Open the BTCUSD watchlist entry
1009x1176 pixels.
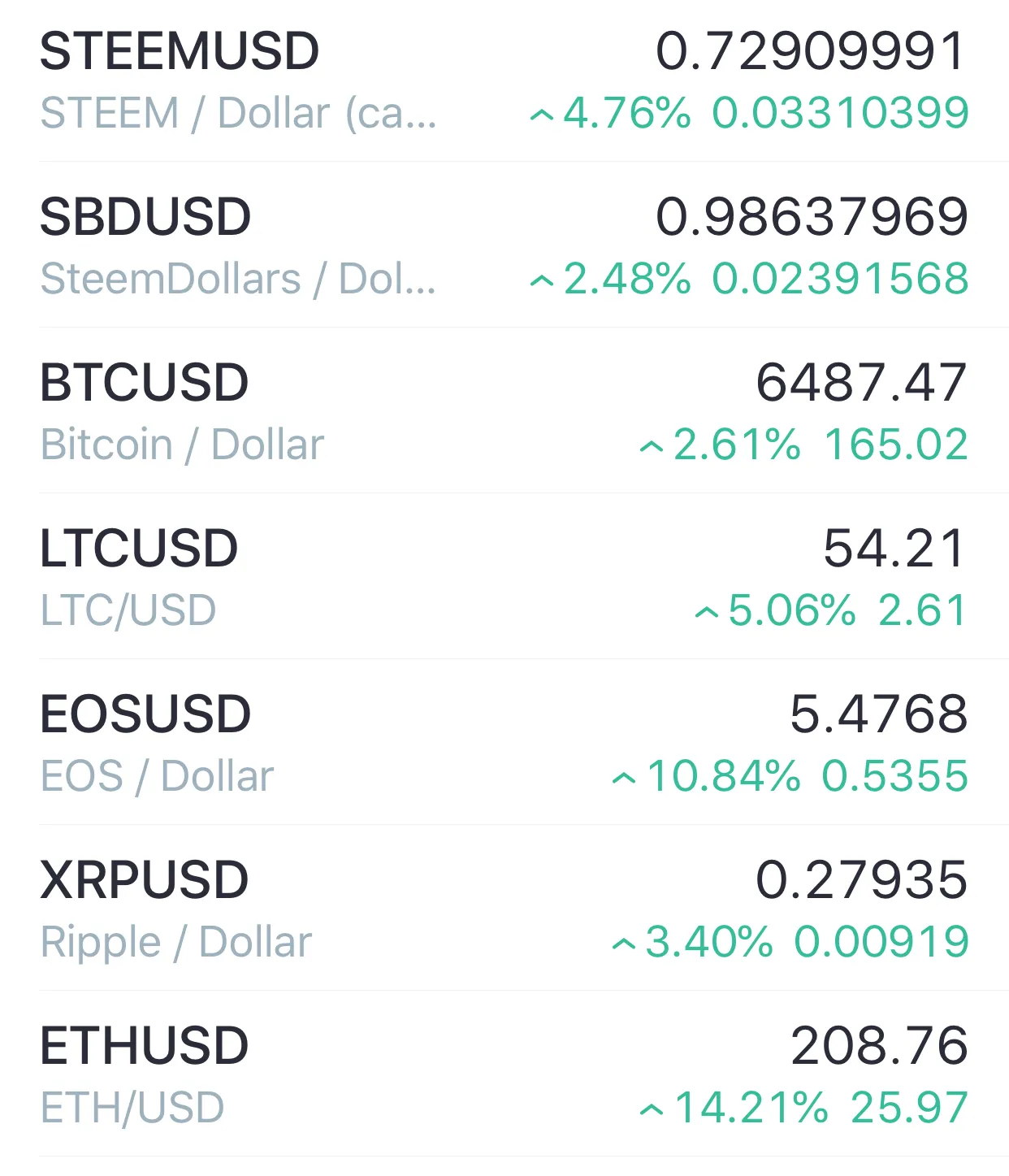coord(505,410)
